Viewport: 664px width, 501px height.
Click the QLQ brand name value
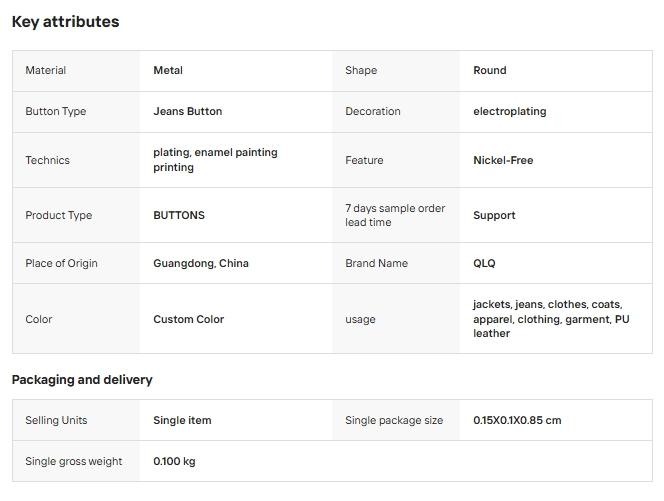484,263
